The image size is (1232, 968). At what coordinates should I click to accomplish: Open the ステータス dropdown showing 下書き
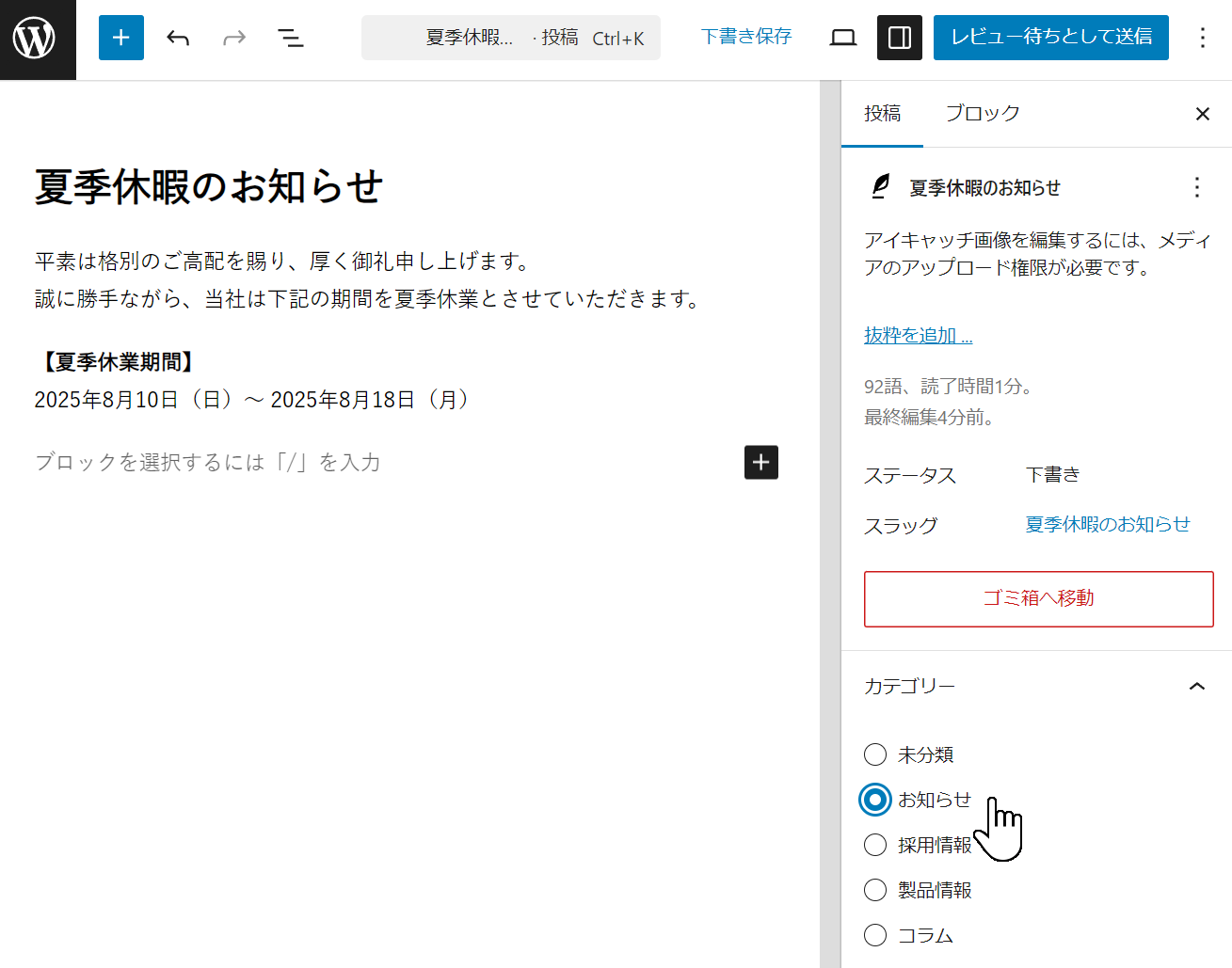click(1052, 475)
